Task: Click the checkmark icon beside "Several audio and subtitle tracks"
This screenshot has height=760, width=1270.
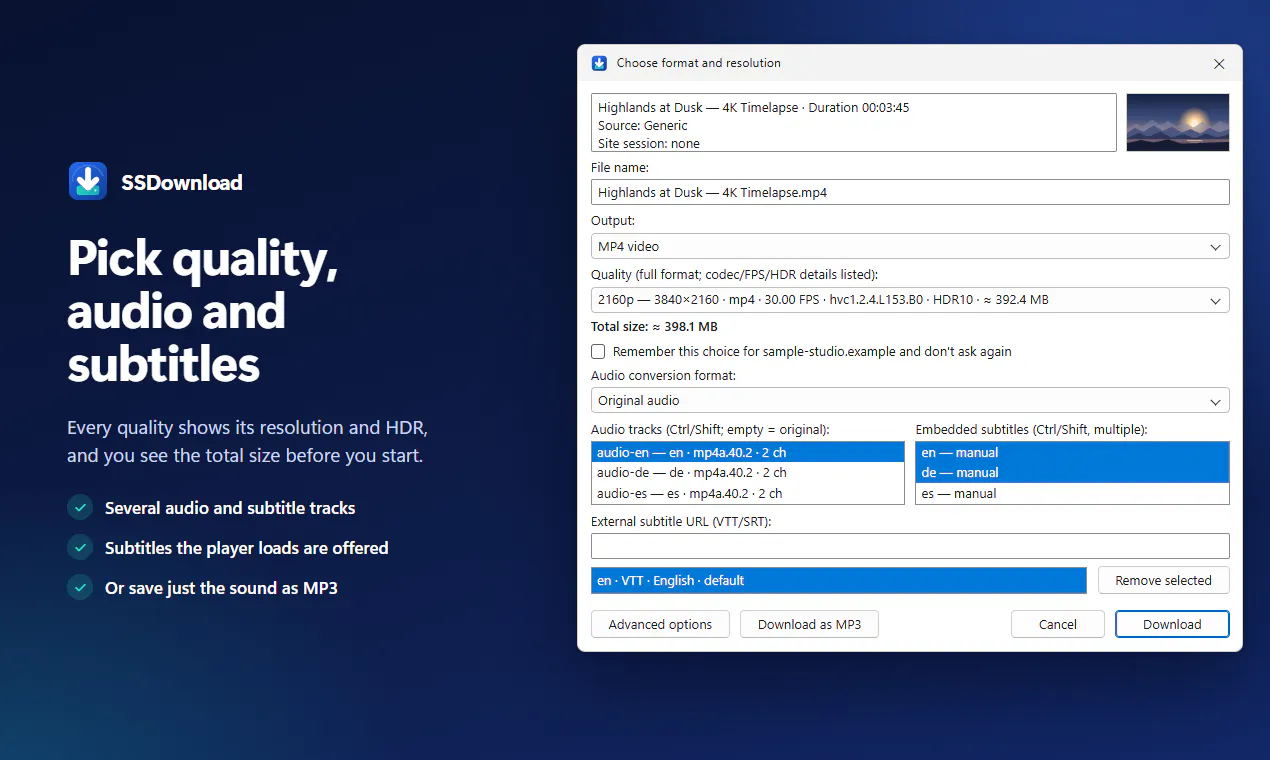Action: tap(80, 508)
